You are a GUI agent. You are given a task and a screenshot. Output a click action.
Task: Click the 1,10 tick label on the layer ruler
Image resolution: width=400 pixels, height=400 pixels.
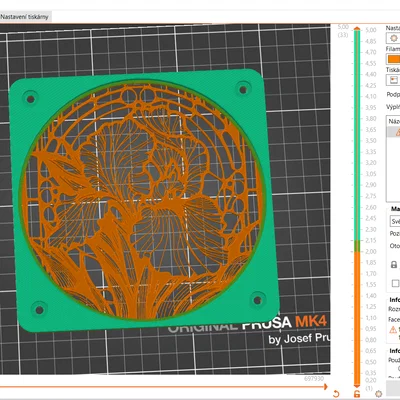(x=371, y=318)
